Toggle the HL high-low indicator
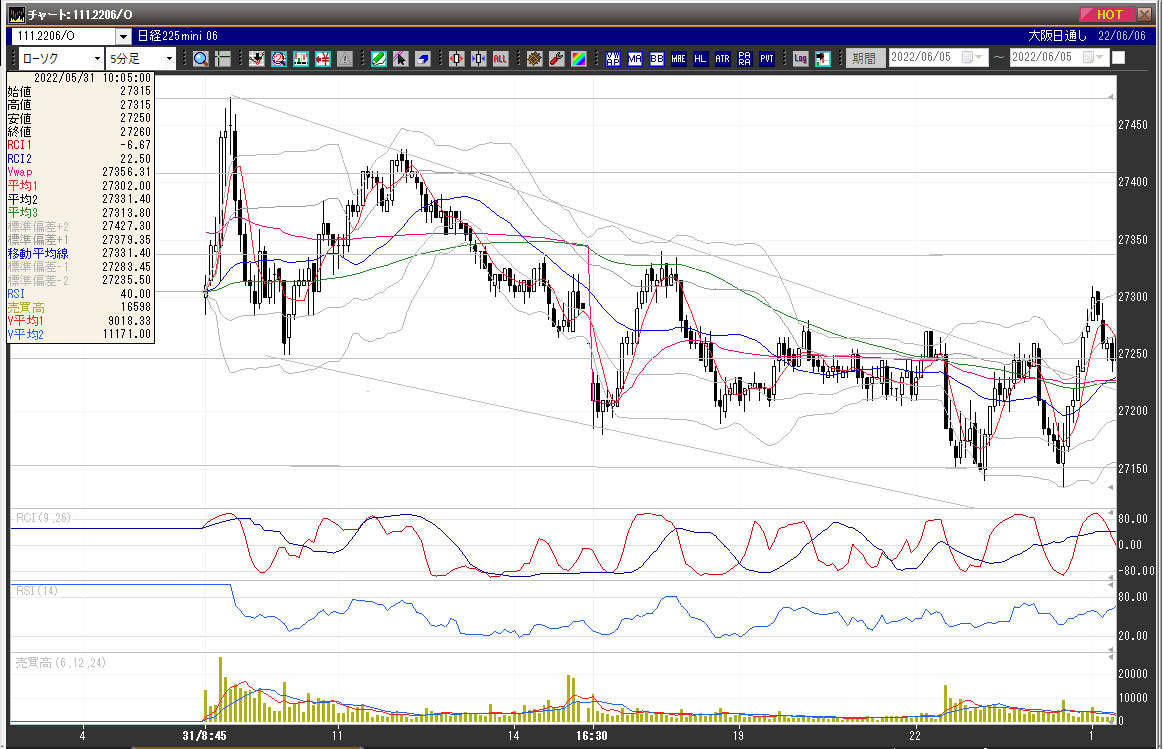Viewport: 1163px width, 749px height. pyautogui.click(x=700, y=59)
